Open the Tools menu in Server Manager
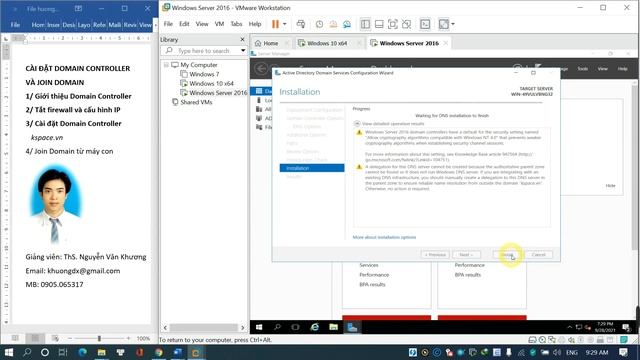 click(582, 69)
